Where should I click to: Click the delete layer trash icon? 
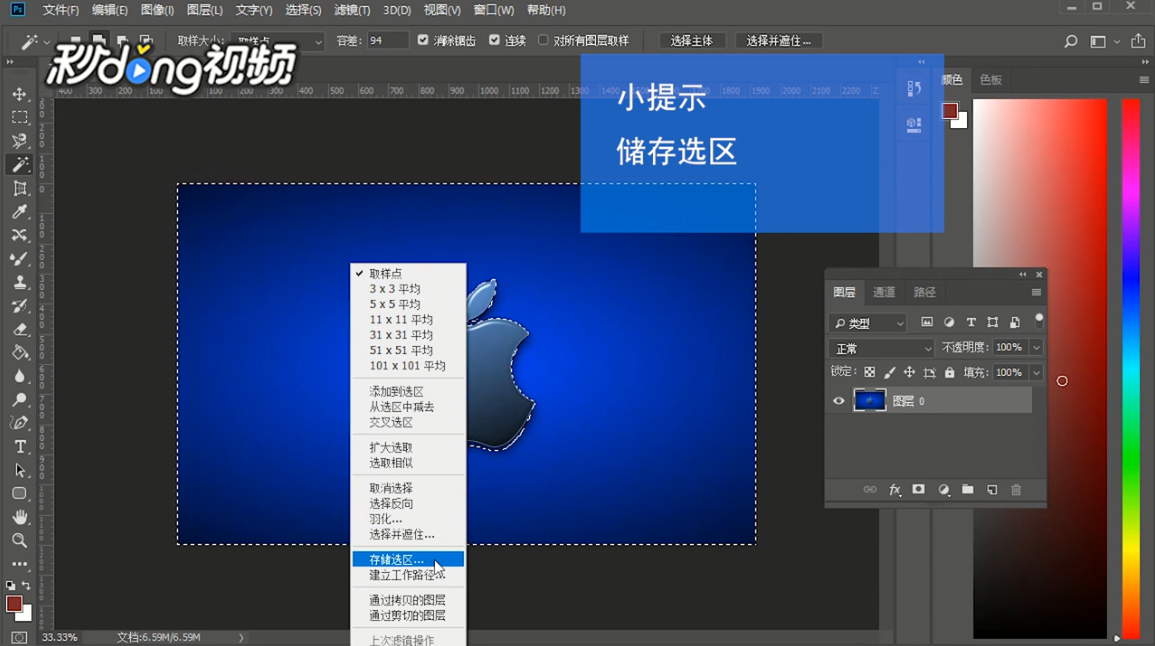point(1017,490)
